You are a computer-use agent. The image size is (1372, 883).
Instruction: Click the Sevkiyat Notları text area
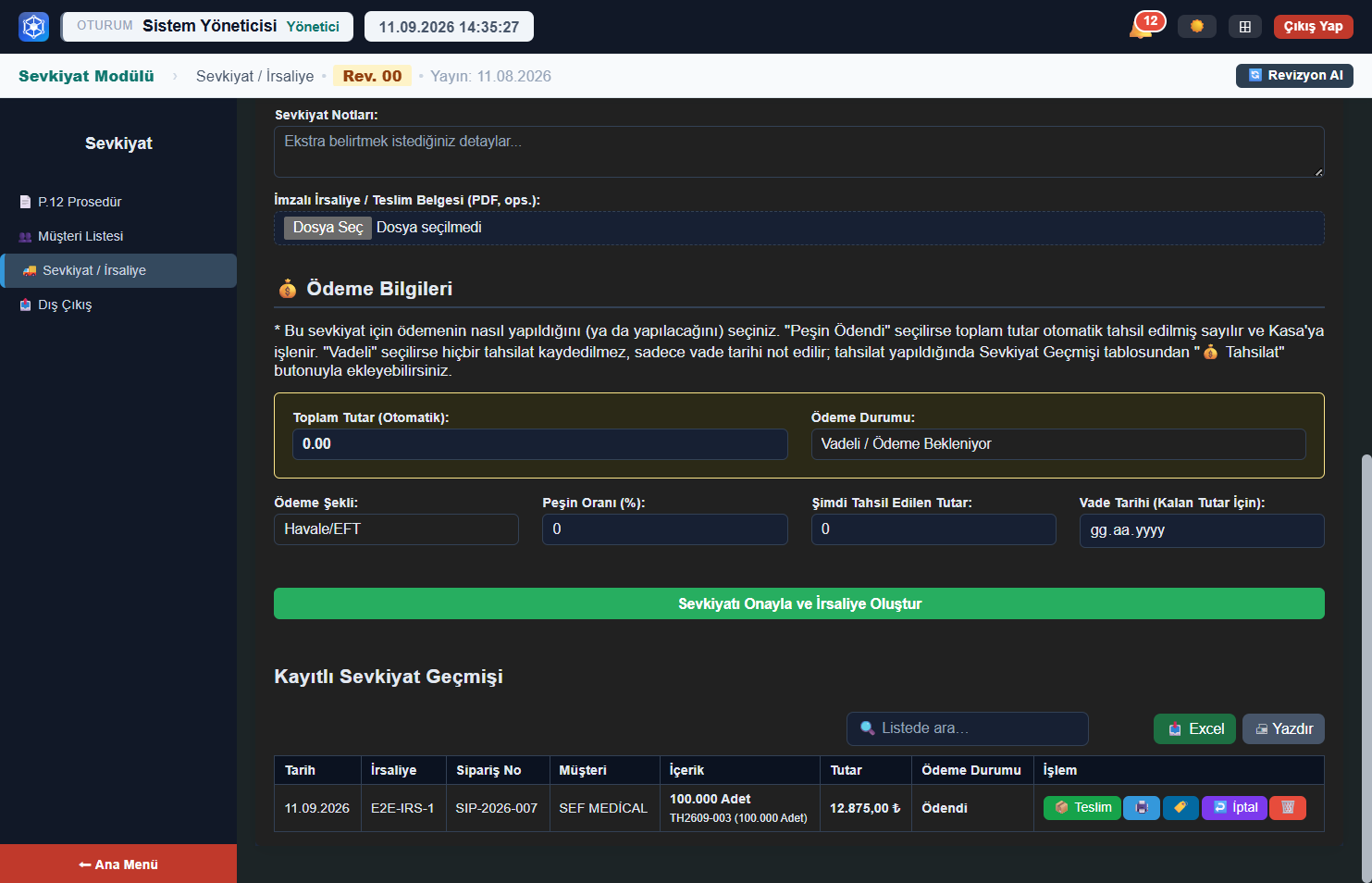[x=799, y=152]
